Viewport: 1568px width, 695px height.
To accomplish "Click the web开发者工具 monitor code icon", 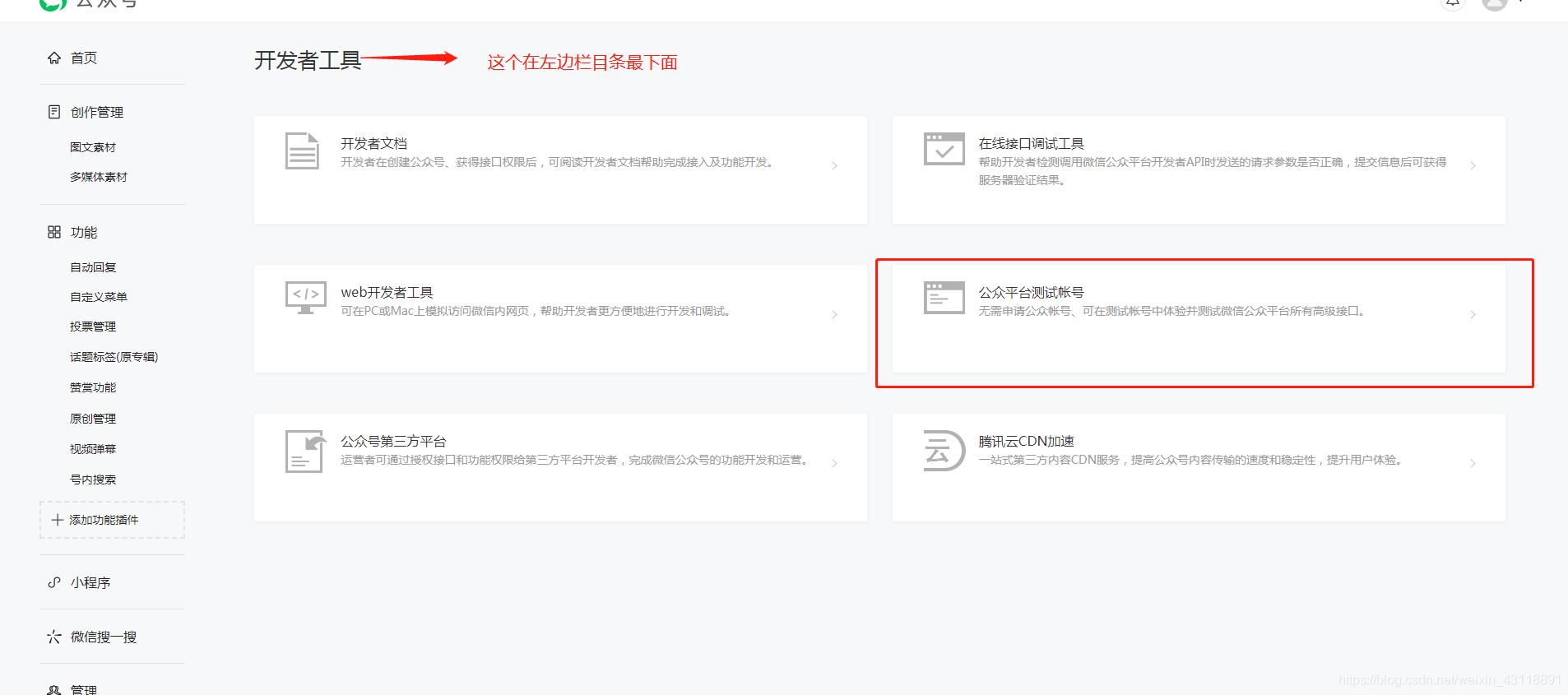I will (305, 297).
